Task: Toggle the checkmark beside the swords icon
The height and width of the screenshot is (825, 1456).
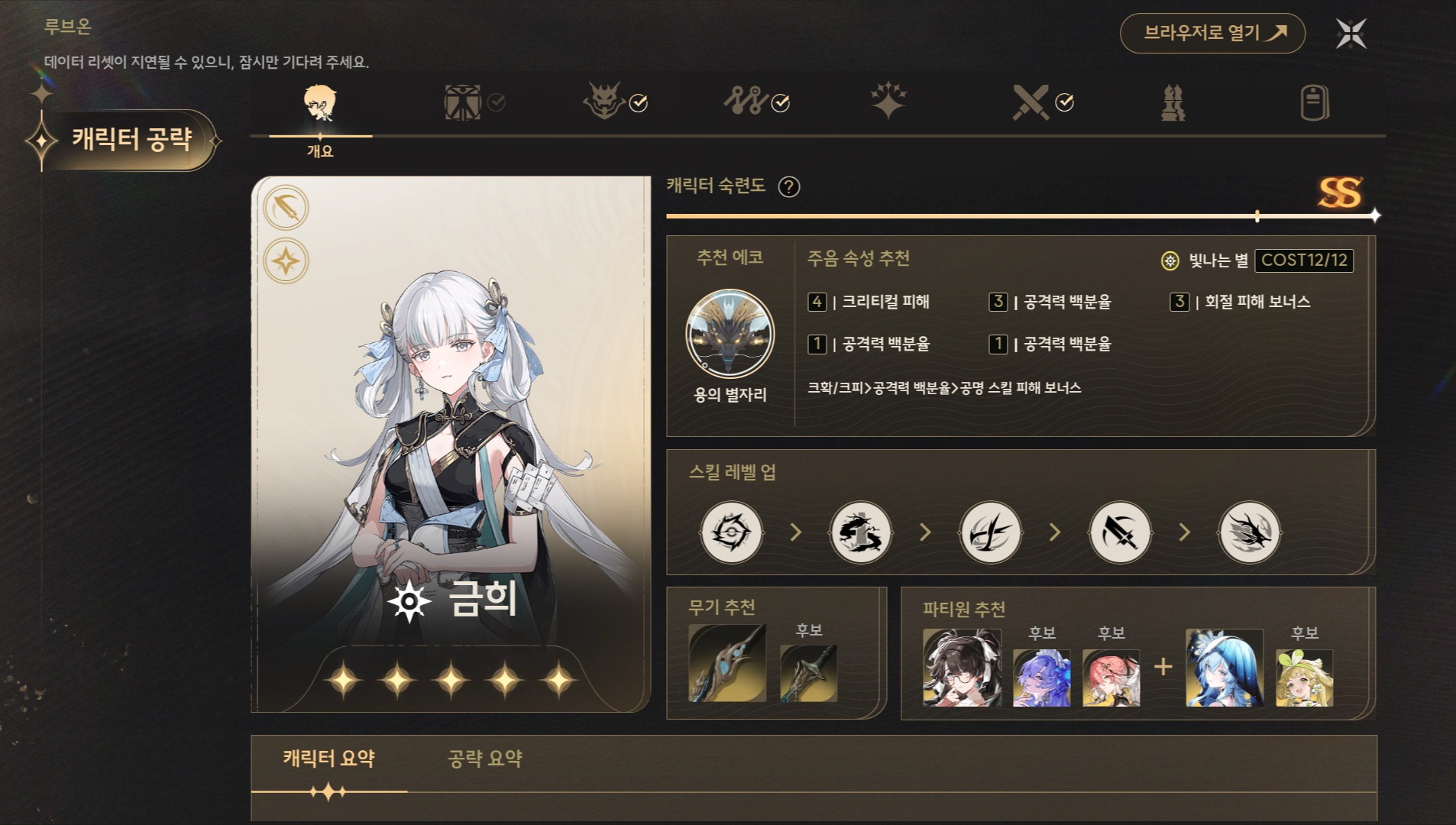Action: tap(1065, 102)
